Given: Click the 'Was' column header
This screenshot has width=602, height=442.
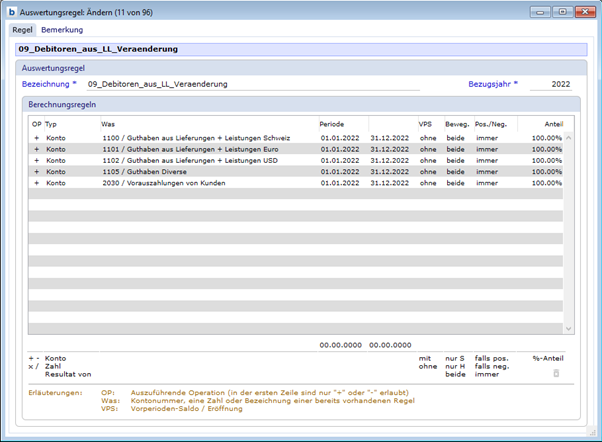Looking at the screenshot, I should point(108,124).
